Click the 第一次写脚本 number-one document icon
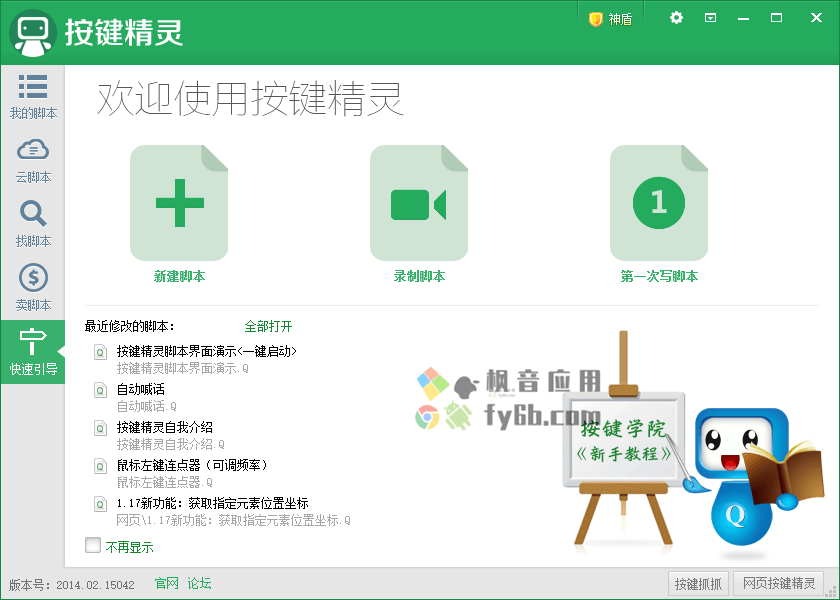This screenshot has width=840, height=600. (659, 202)
